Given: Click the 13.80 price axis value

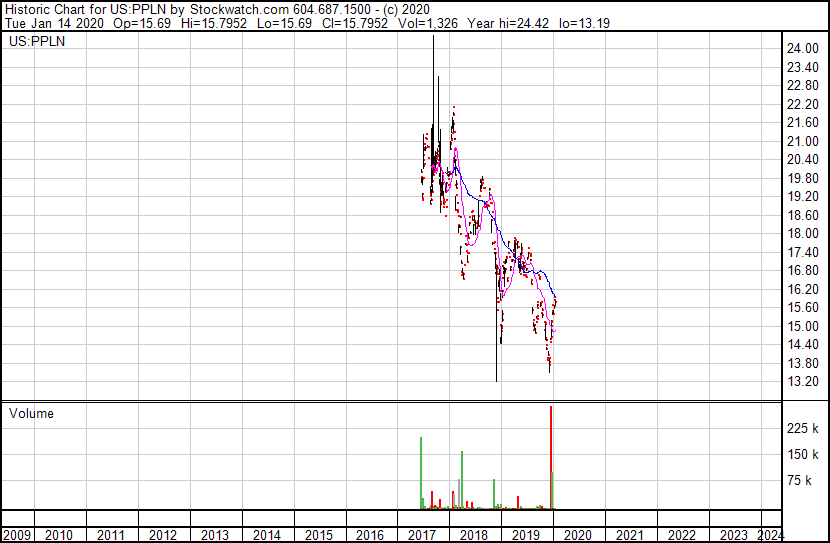Looking at the screenshot, I should pyautogui.click(x=803, y=364).
